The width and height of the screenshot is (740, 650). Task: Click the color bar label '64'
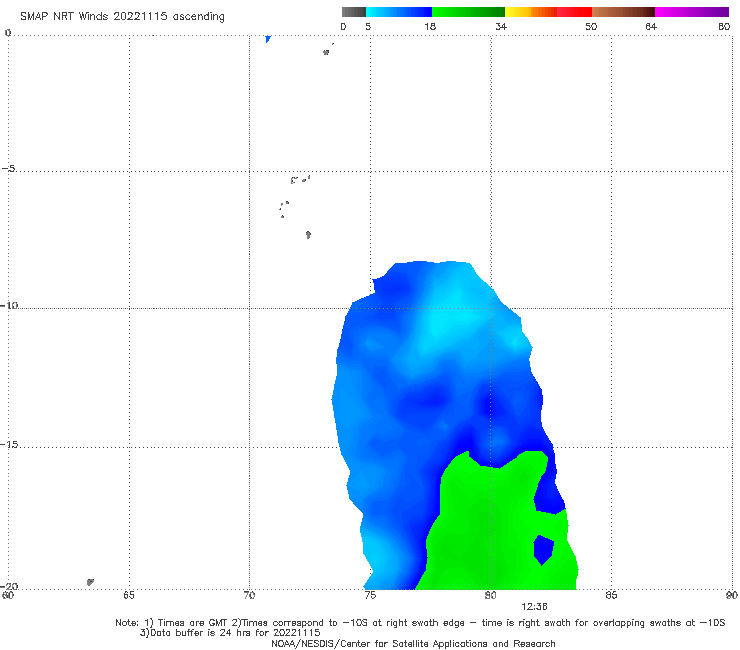pyautogui.click(x=651, y=26)
